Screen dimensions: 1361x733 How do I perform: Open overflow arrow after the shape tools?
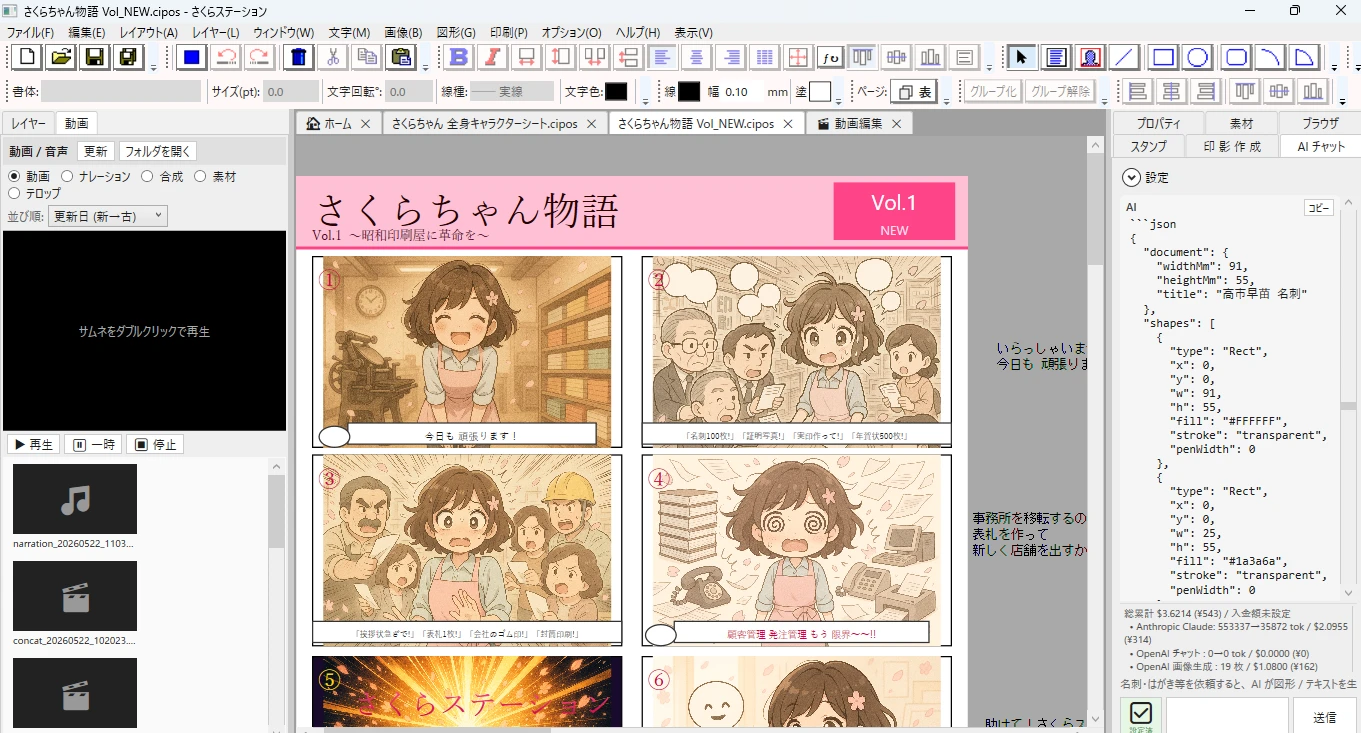click(1332, 66)
